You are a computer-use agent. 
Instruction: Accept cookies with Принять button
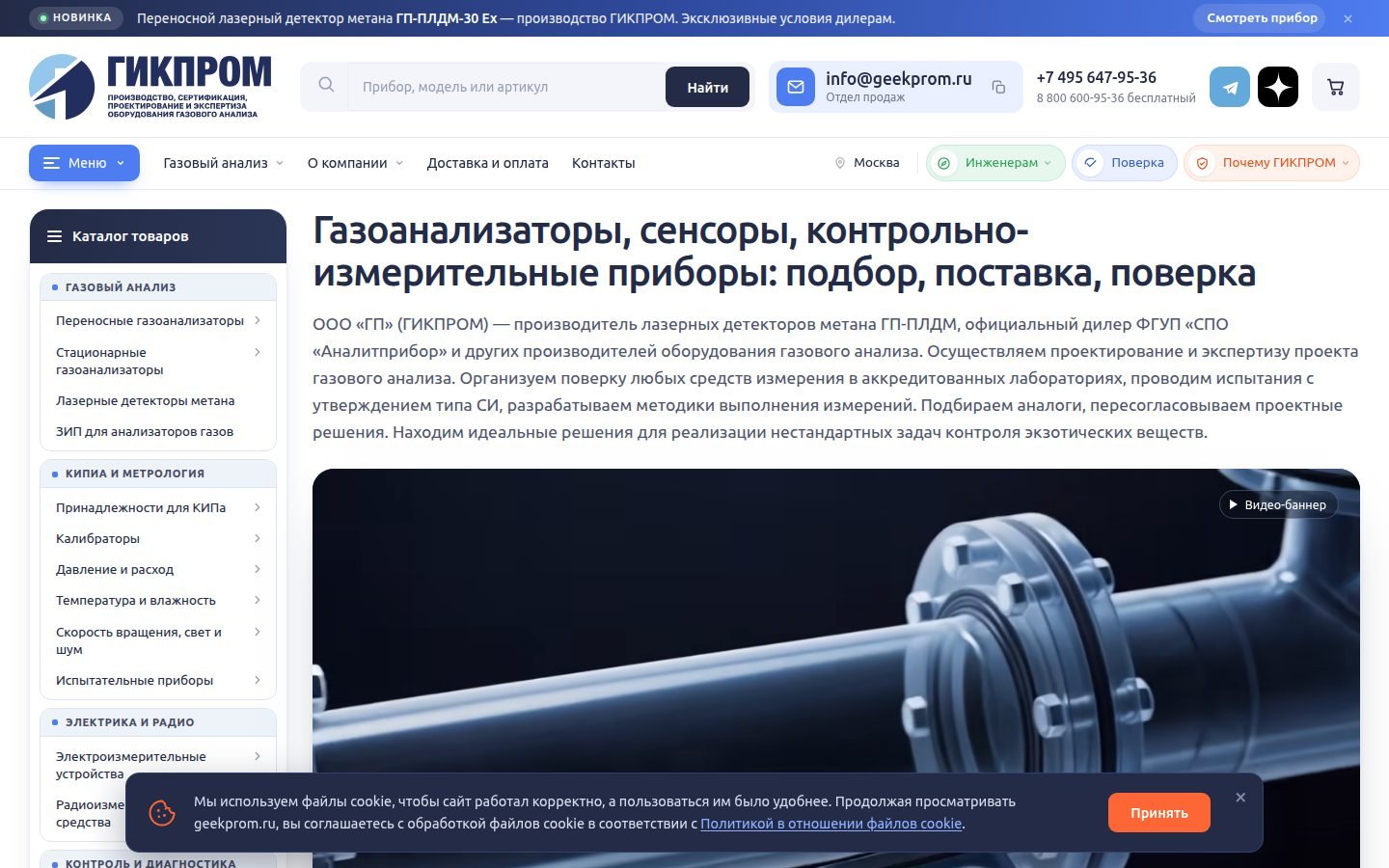coord(1159,813)
